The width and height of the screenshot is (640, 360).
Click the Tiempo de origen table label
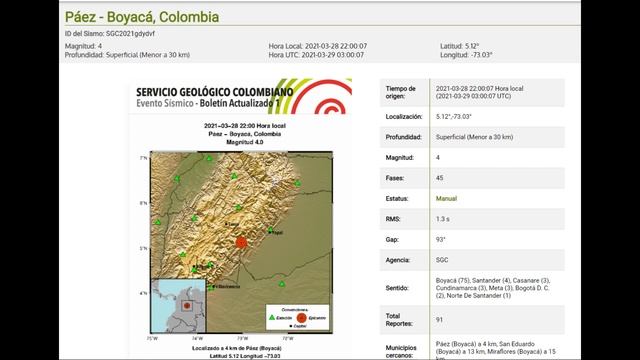click(400, 92)
